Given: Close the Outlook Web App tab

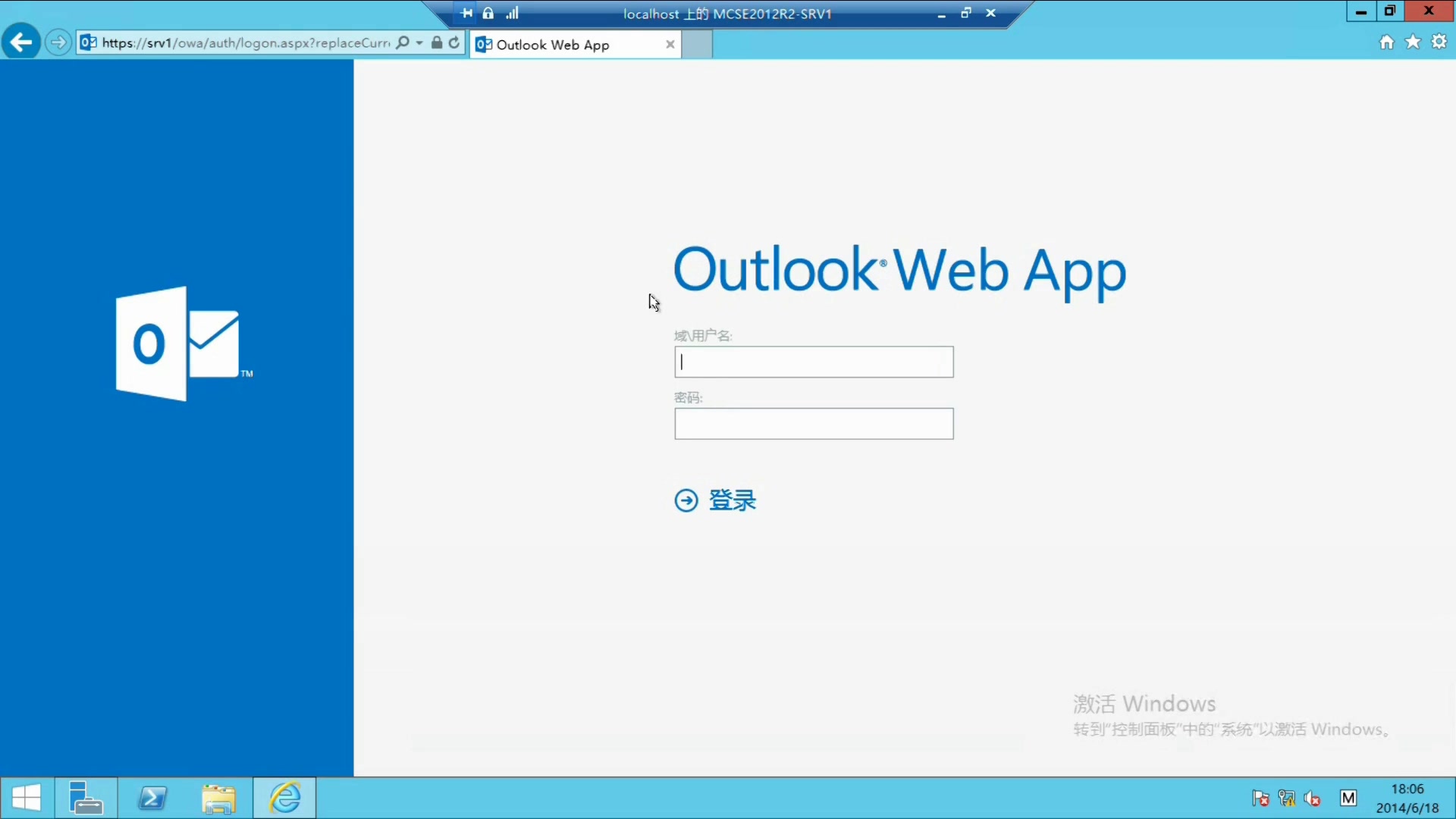Looking at the screenshot, I should tap(670, 44).
